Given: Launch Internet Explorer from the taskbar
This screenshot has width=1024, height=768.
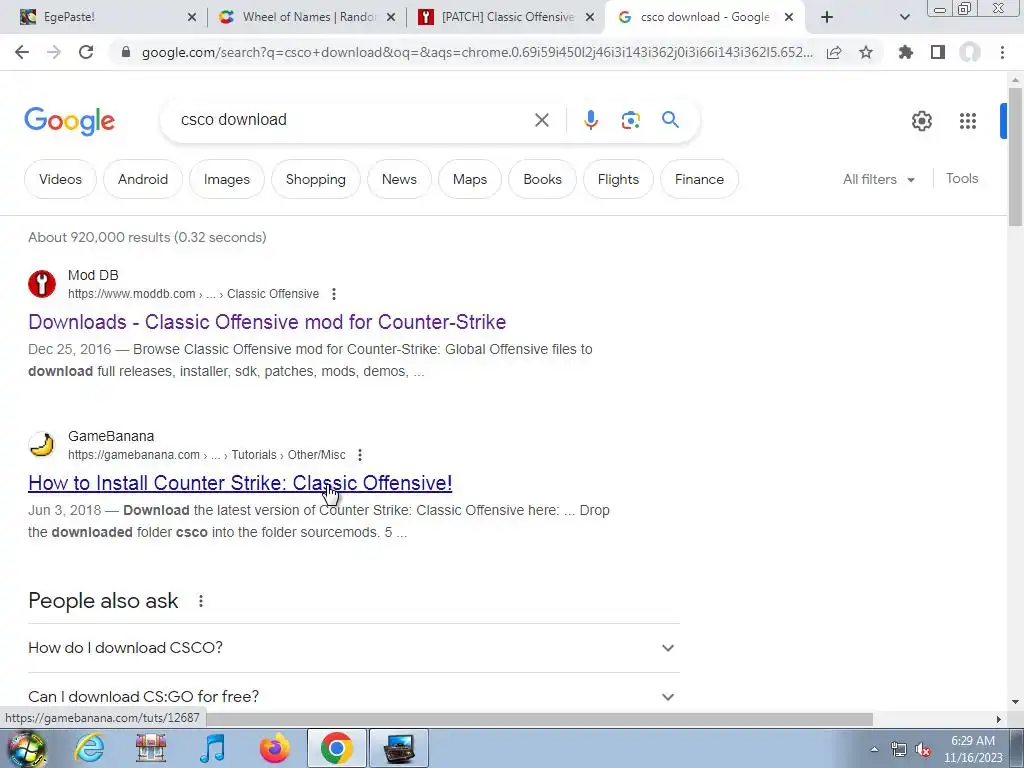Looking at the screenshot, I should pyautogui.click(x=89, y=748).
